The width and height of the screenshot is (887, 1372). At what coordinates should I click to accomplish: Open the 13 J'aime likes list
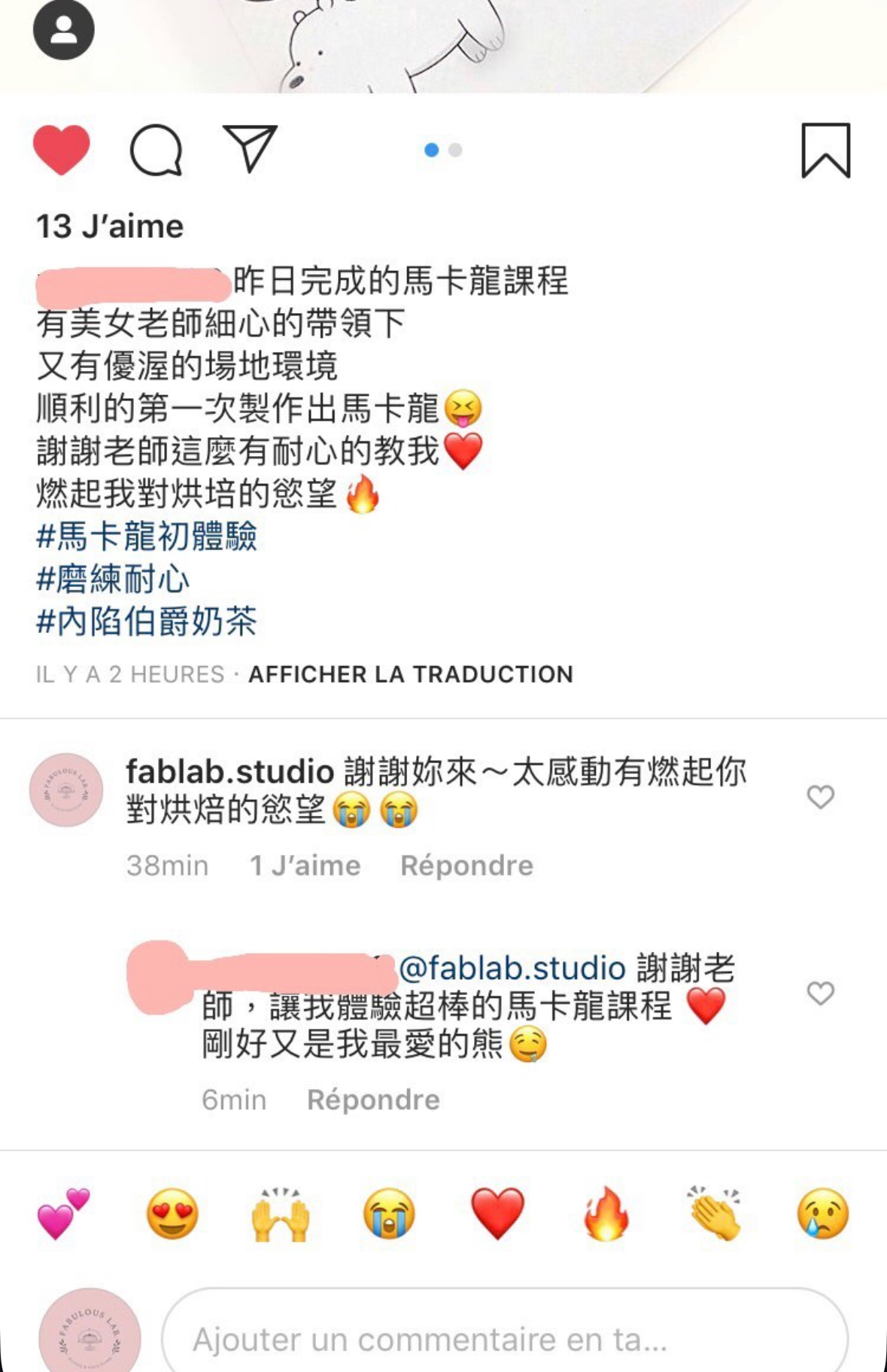coord(110,226)
